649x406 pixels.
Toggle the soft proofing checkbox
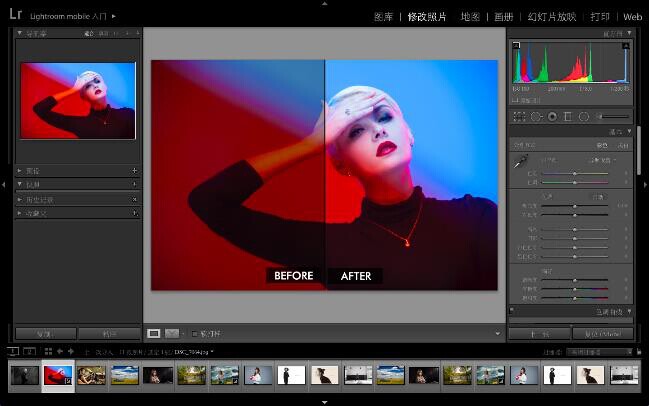pyautogui.click(x=194, y=333)
